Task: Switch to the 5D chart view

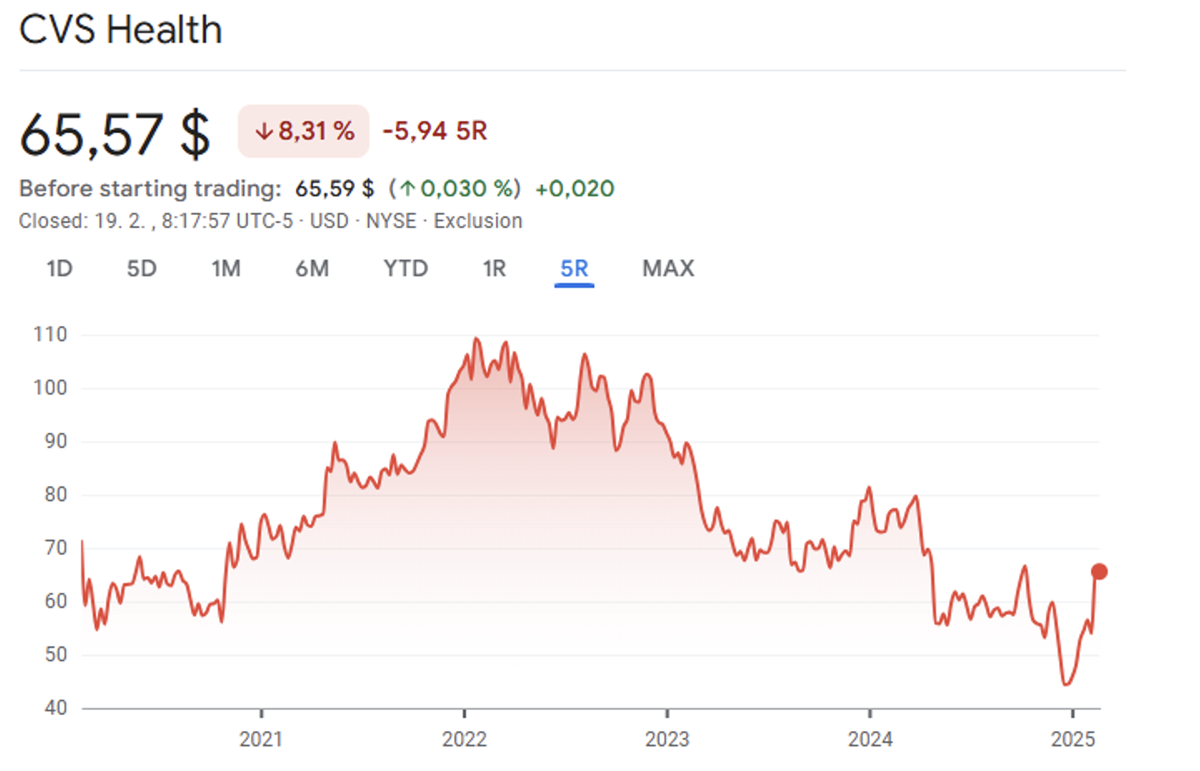Action: coord(141,268)
